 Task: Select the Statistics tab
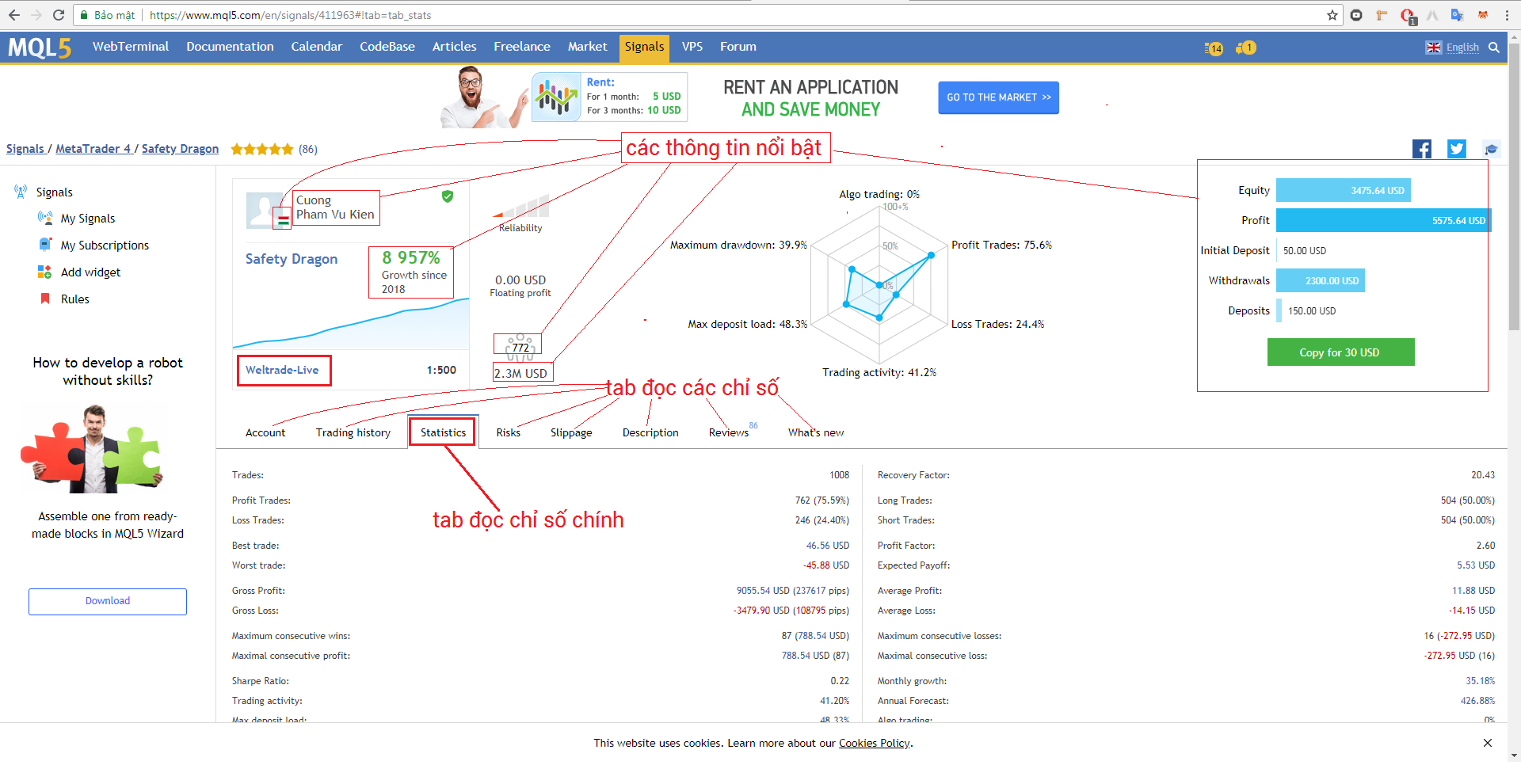pyautogui.click(x=443, y=432)
